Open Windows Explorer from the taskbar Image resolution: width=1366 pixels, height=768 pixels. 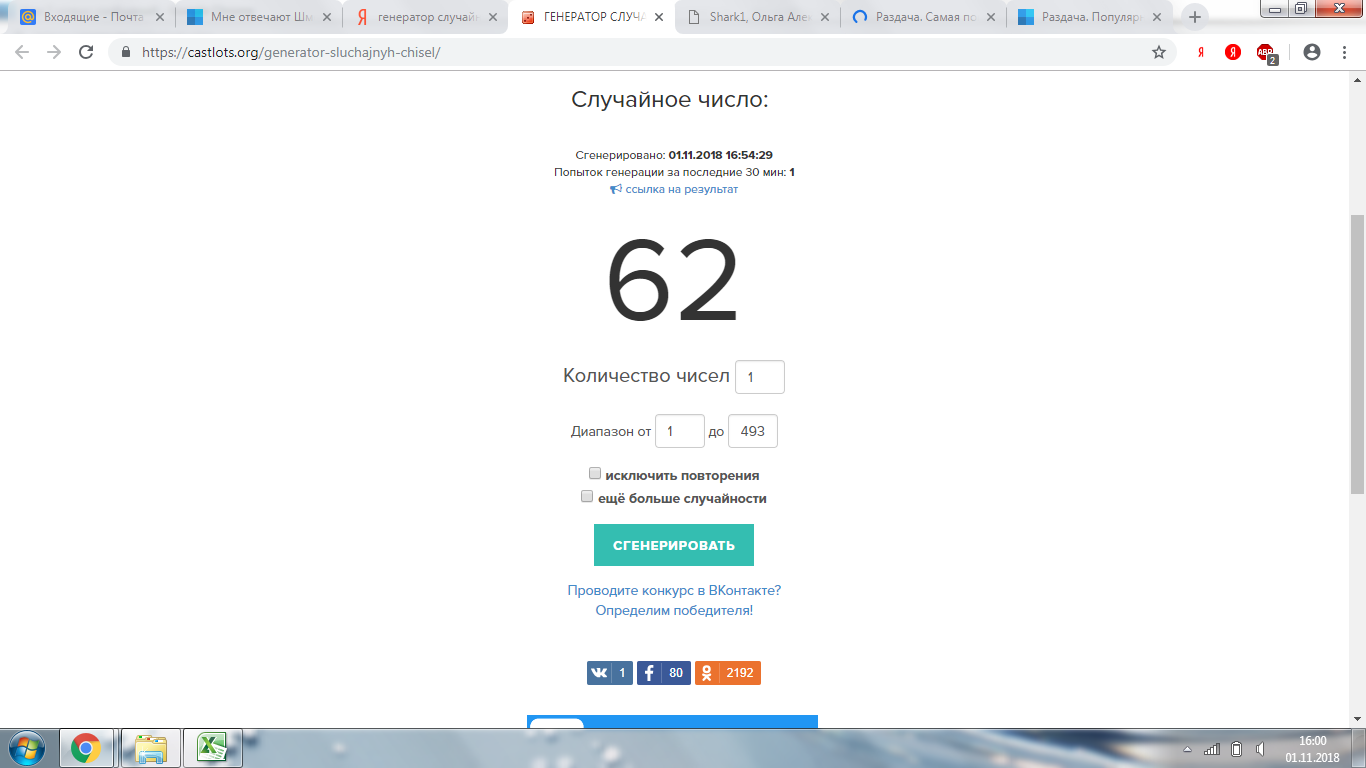pos(151,748)
